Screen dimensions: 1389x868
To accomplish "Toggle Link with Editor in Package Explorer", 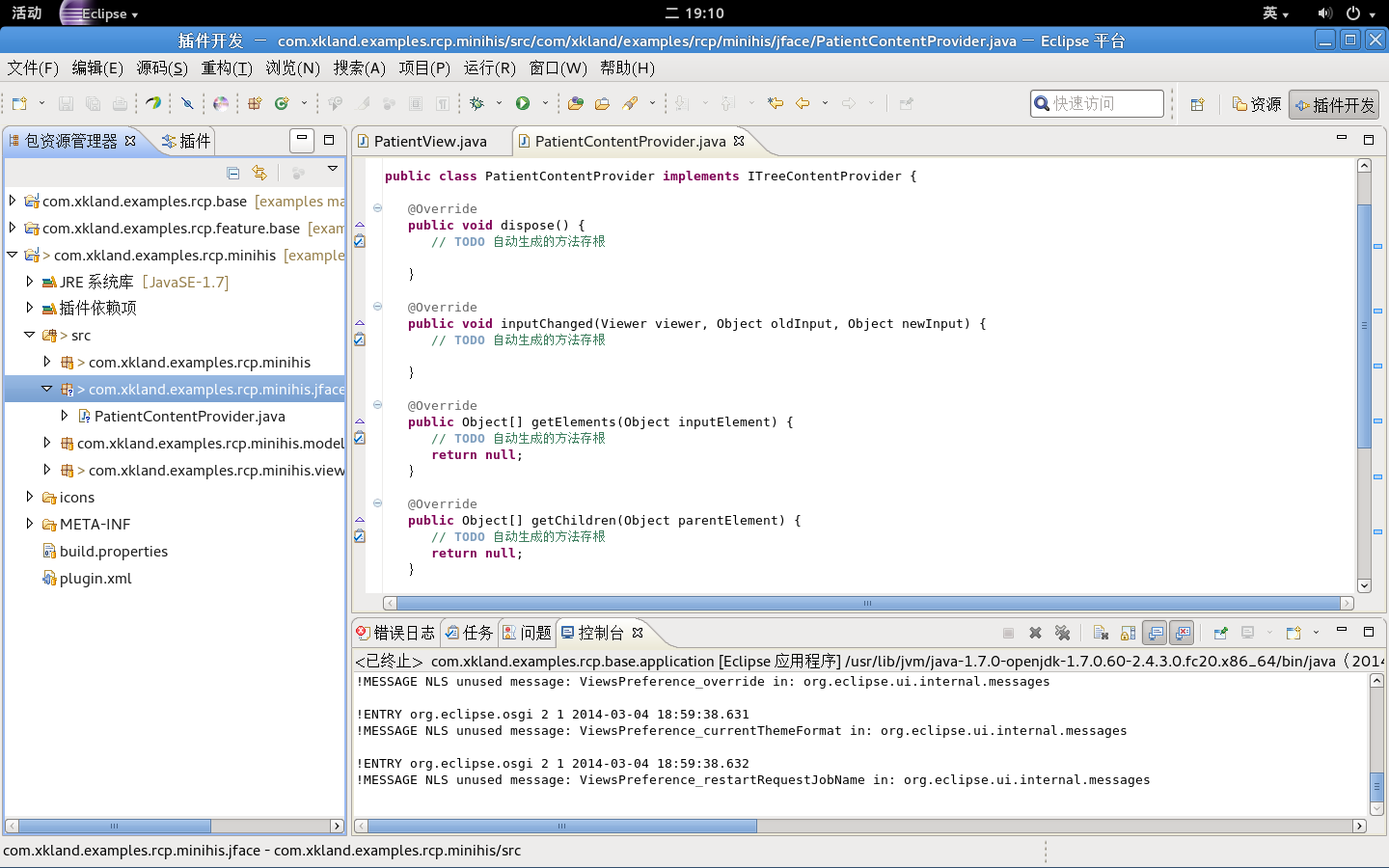I will (259, 173).
